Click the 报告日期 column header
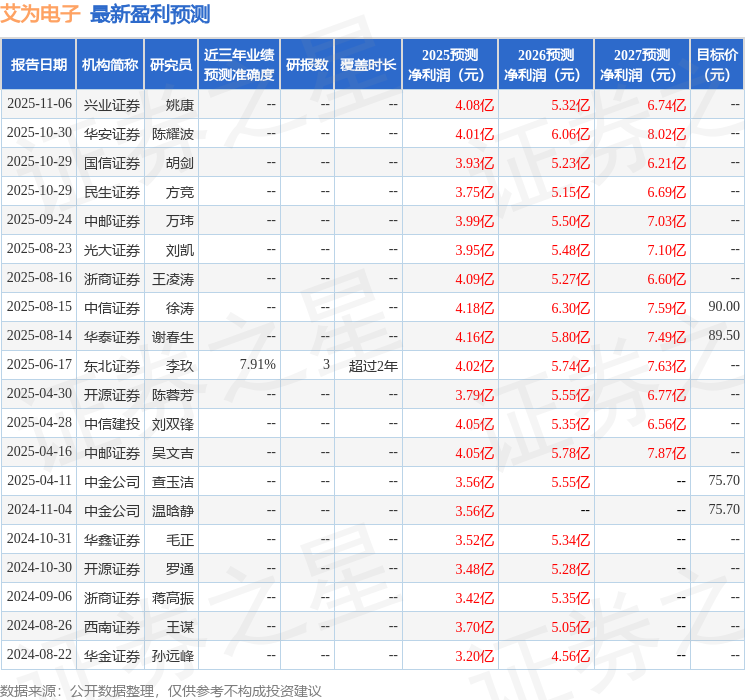The width and height of the screenshot is (745, 700). point(38,65)
